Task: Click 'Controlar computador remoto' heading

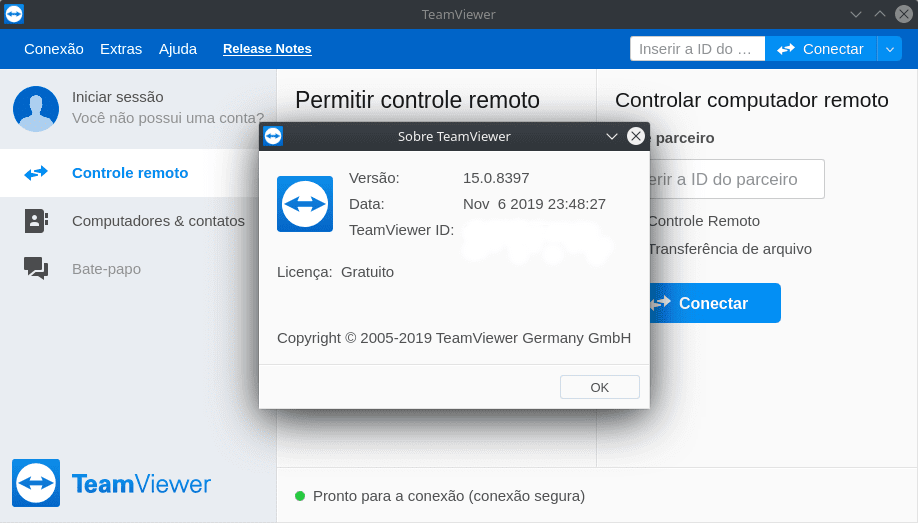Action: coord(752,100)
